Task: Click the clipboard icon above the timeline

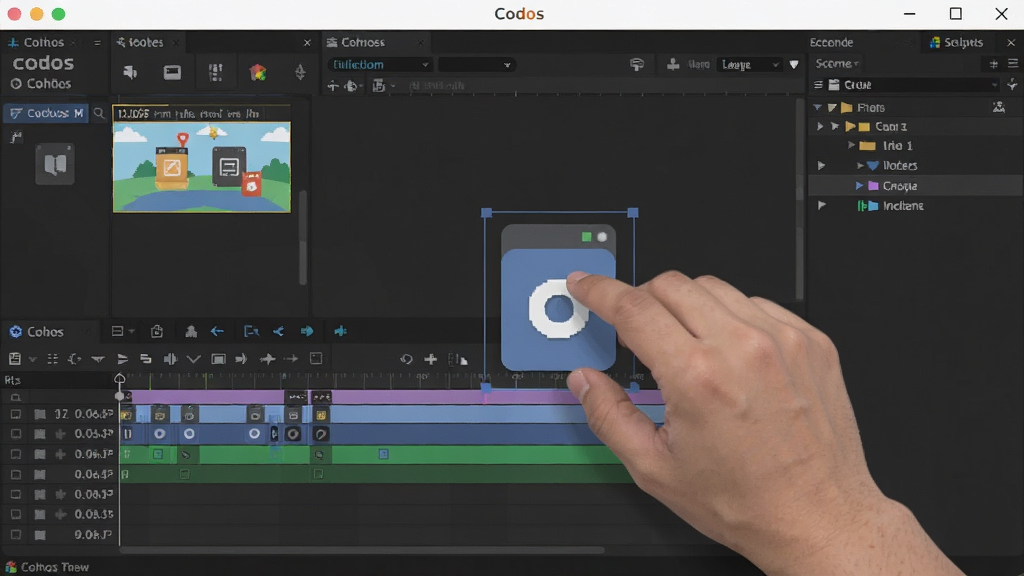Action: (x=157, y=332)
